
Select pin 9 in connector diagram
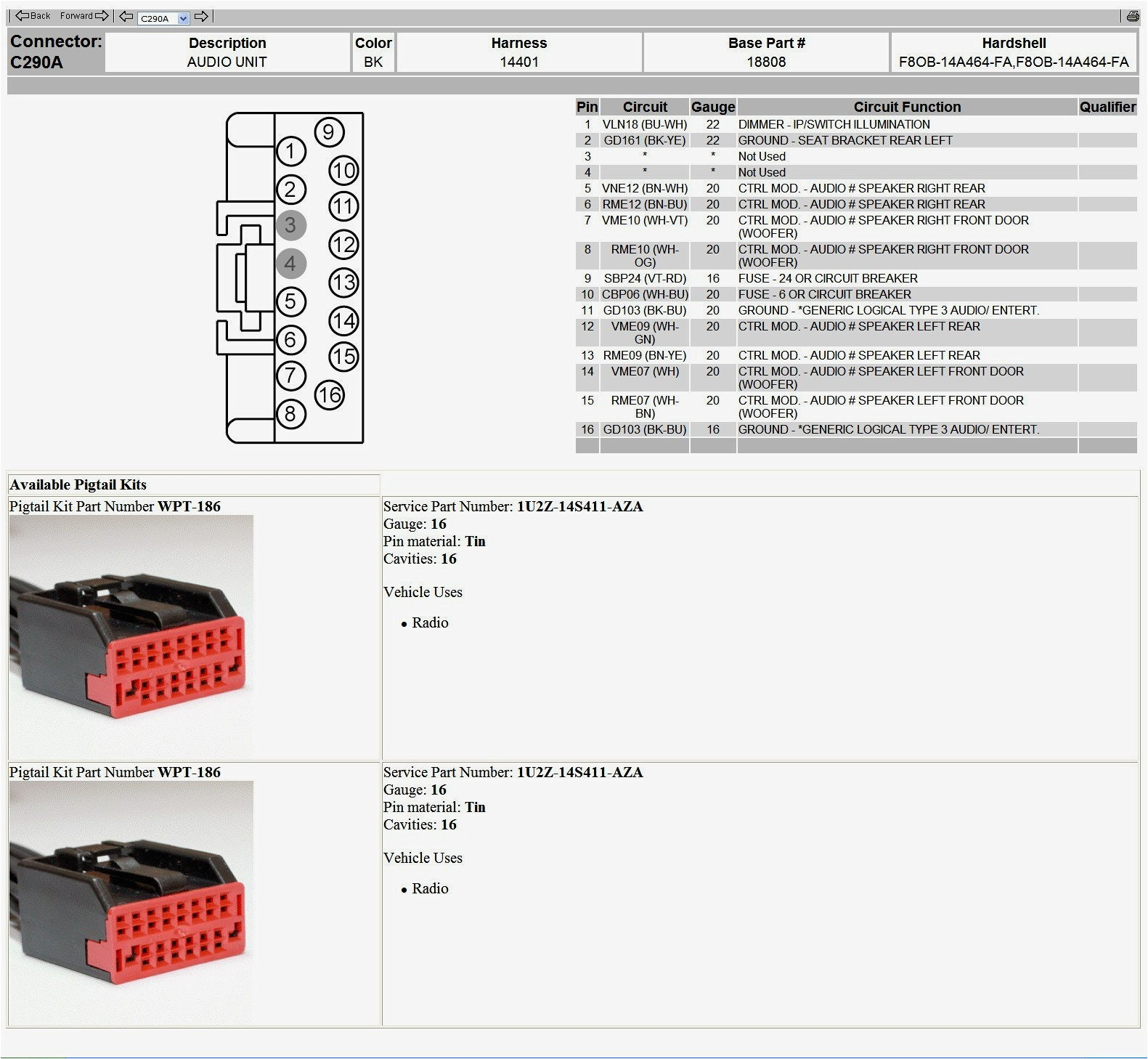(329, 132)
